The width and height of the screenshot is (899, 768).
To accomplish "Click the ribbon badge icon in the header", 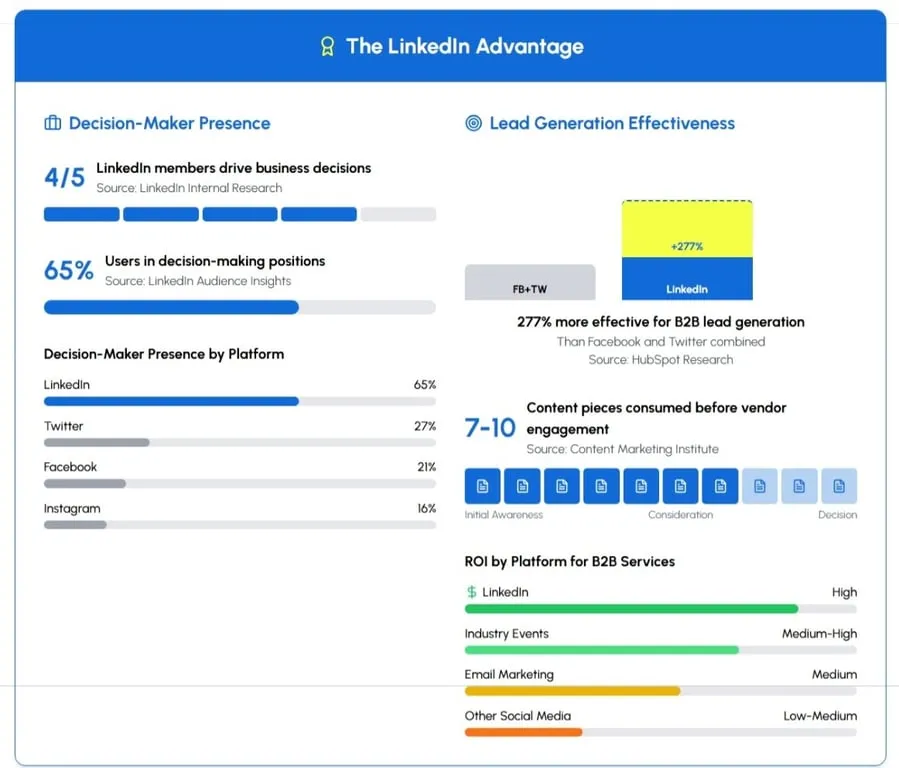I will click(x=328, y=46).
